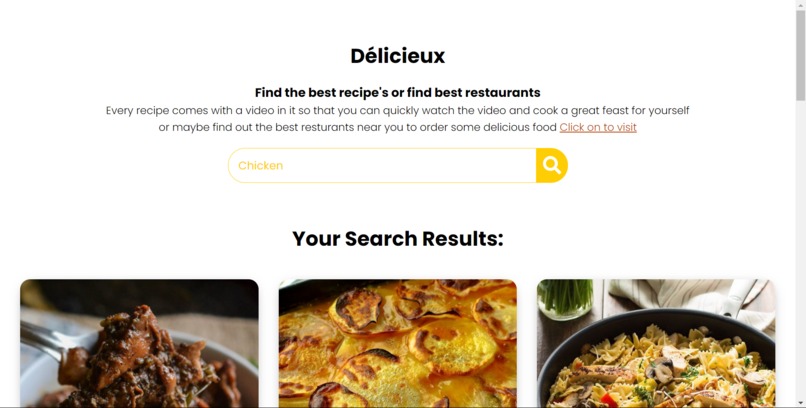Click the 'Every recipe comes with a video' line
Image resolution: width=806 pixels, height=408 pixels.
pyautogui.click(x=397, y=110)
